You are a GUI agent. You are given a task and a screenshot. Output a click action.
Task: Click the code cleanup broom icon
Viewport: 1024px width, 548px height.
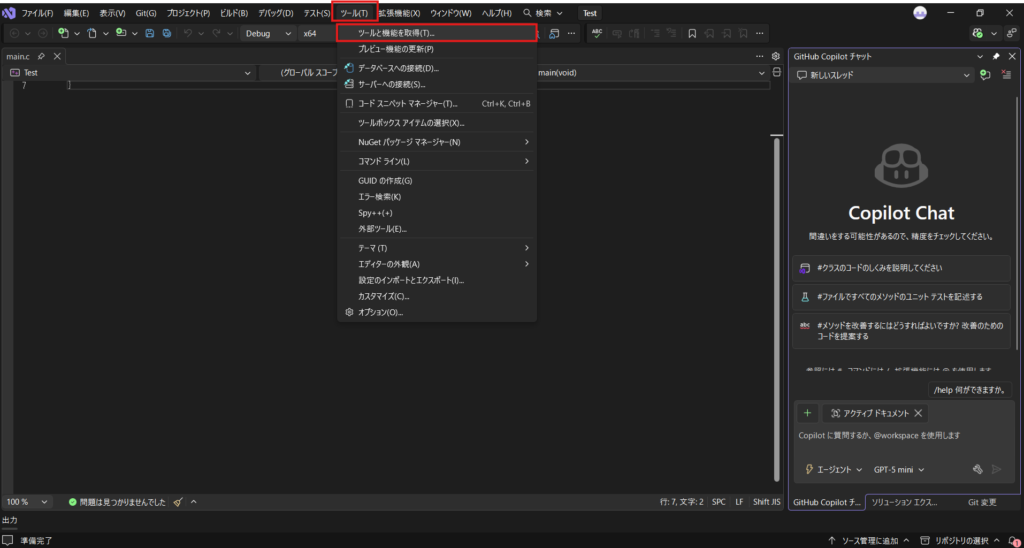178,501
